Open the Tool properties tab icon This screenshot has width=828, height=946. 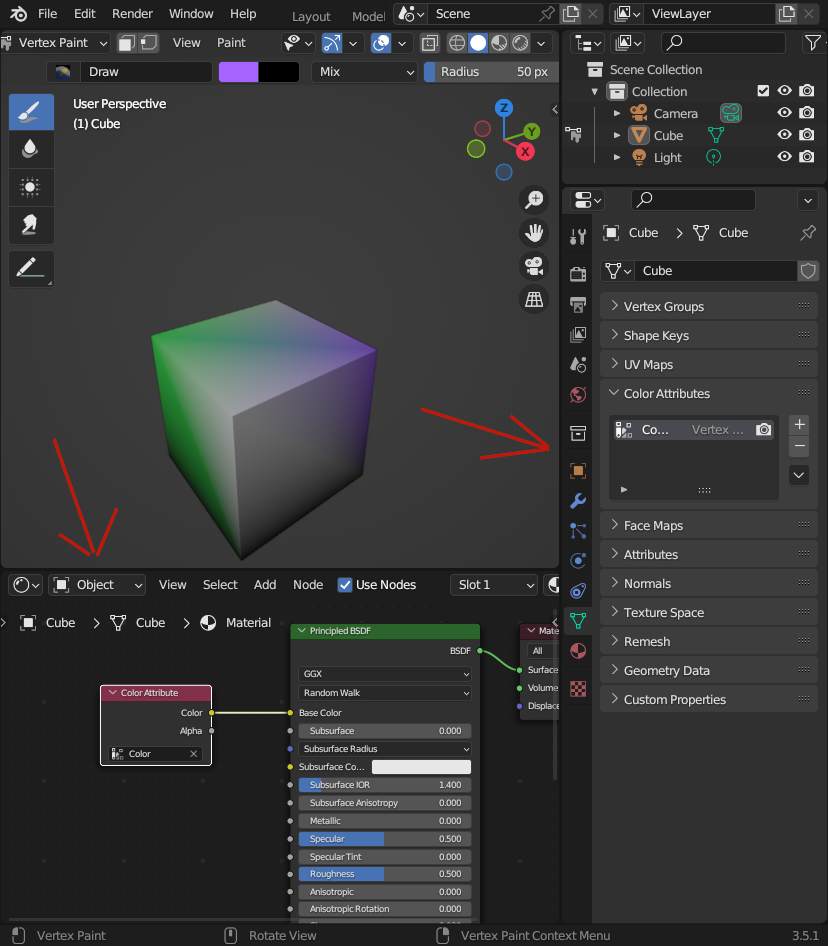tap(578, 236)
